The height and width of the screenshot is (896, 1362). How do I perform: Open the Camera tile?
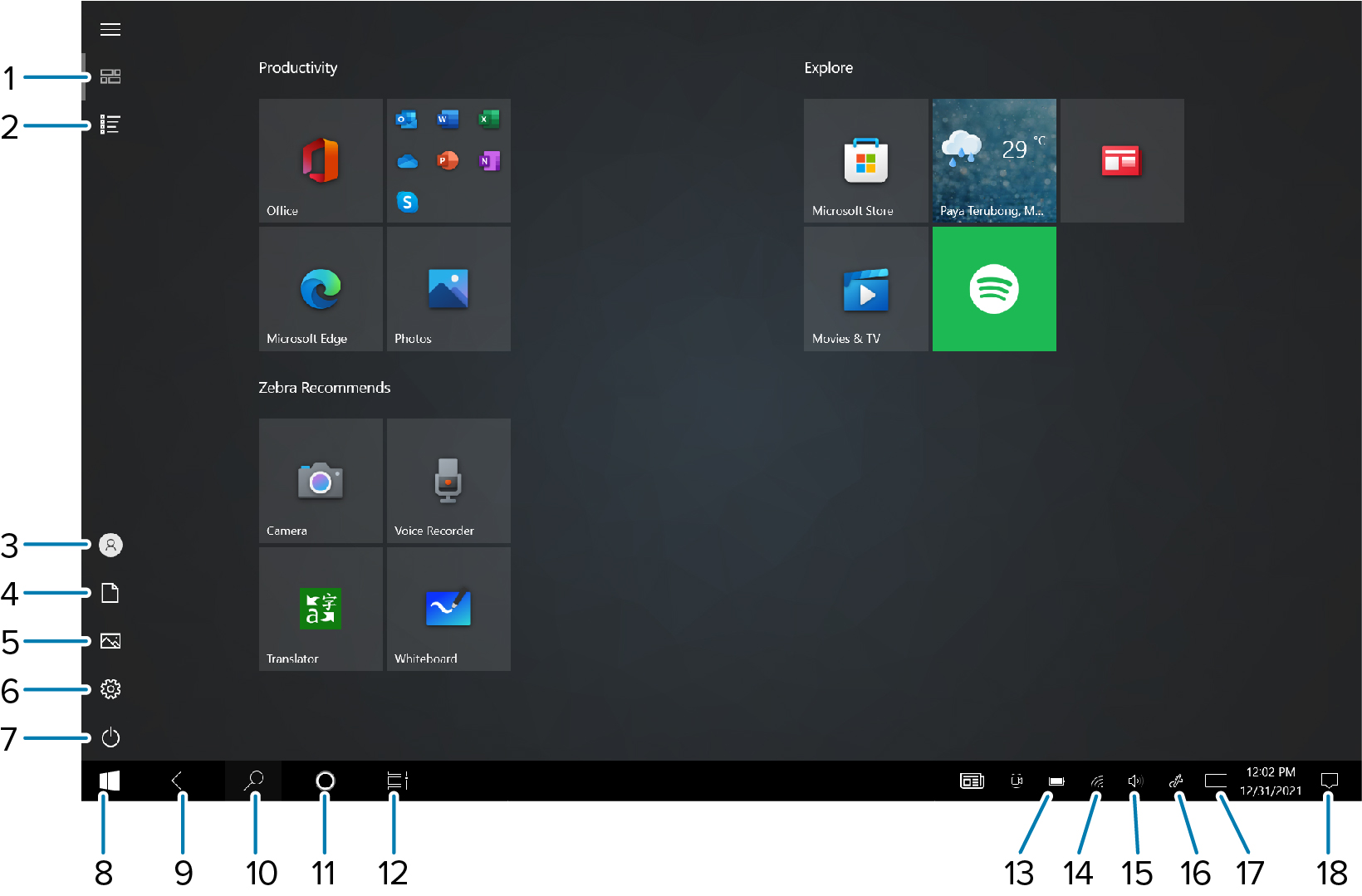point(321,481)
